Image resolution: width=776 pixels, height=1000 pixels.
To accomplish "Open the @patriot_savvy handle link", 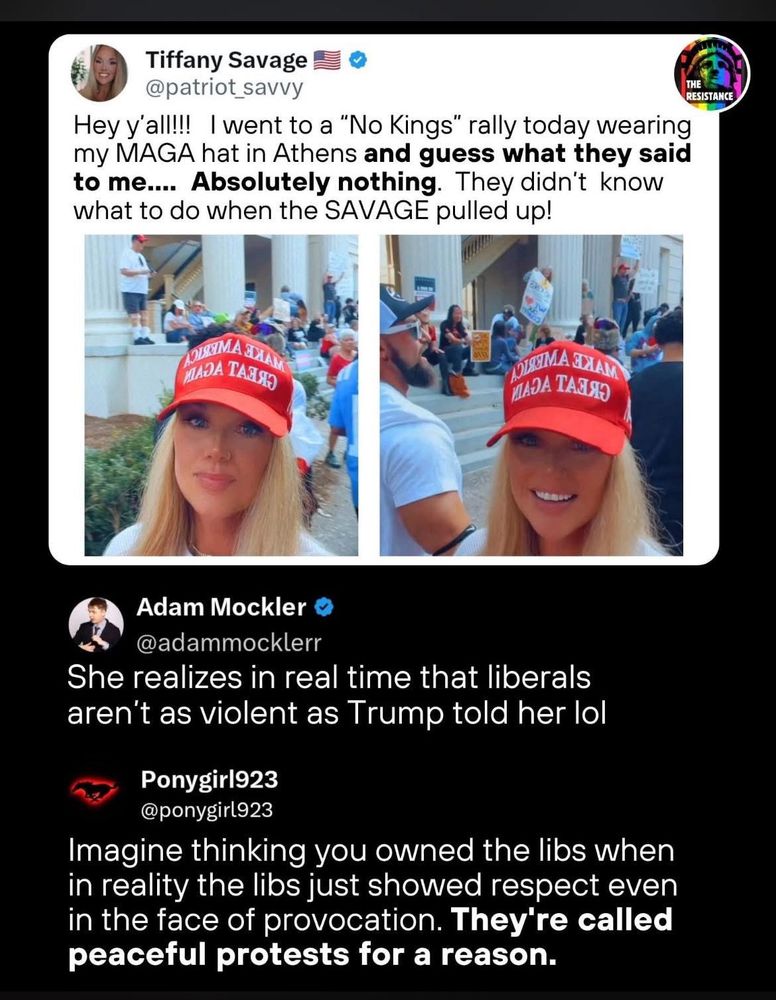I will coord(224,87).
